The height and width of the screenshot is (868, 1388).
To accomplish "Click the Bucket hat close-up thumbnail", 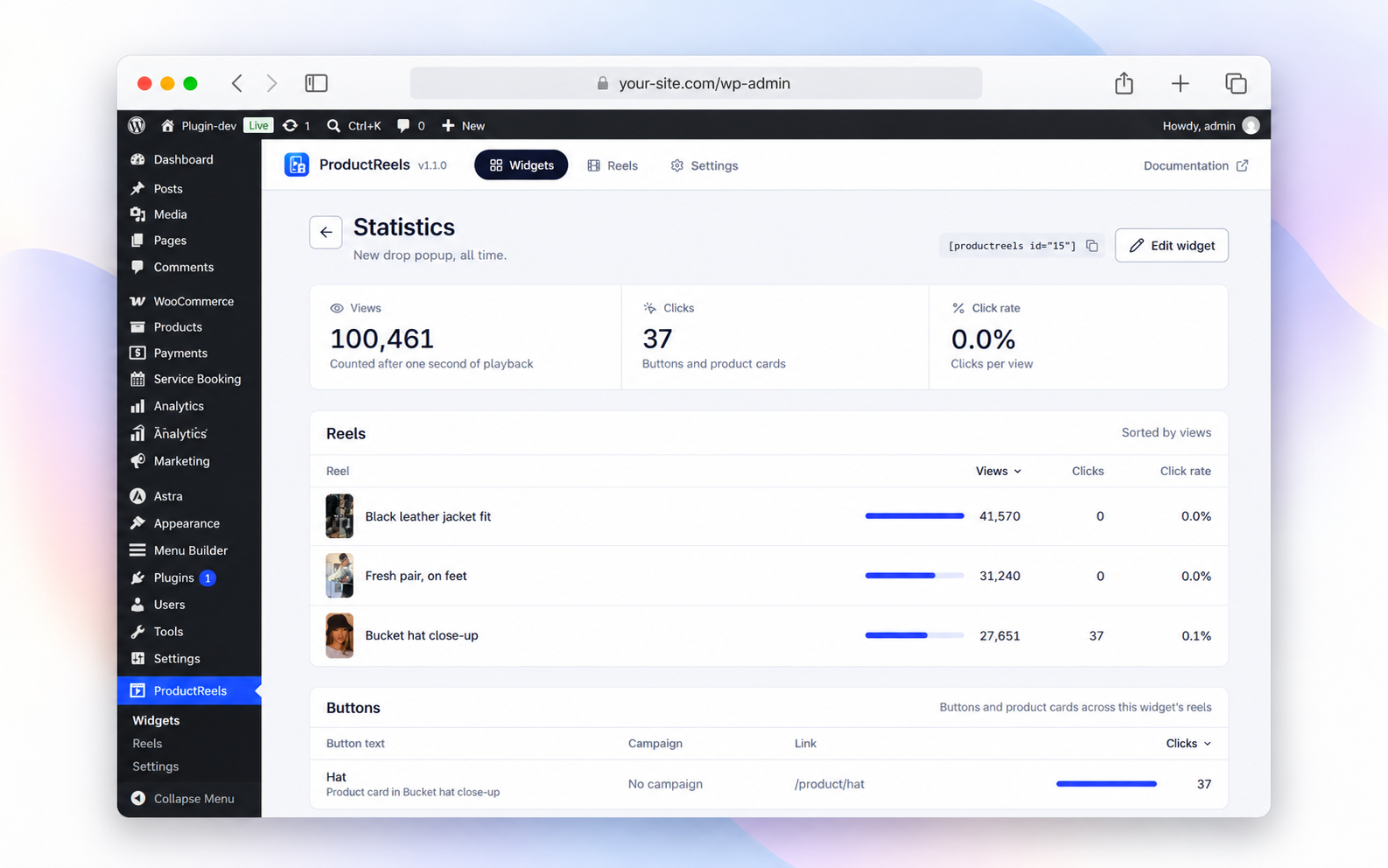I will (x=340, y=635).
